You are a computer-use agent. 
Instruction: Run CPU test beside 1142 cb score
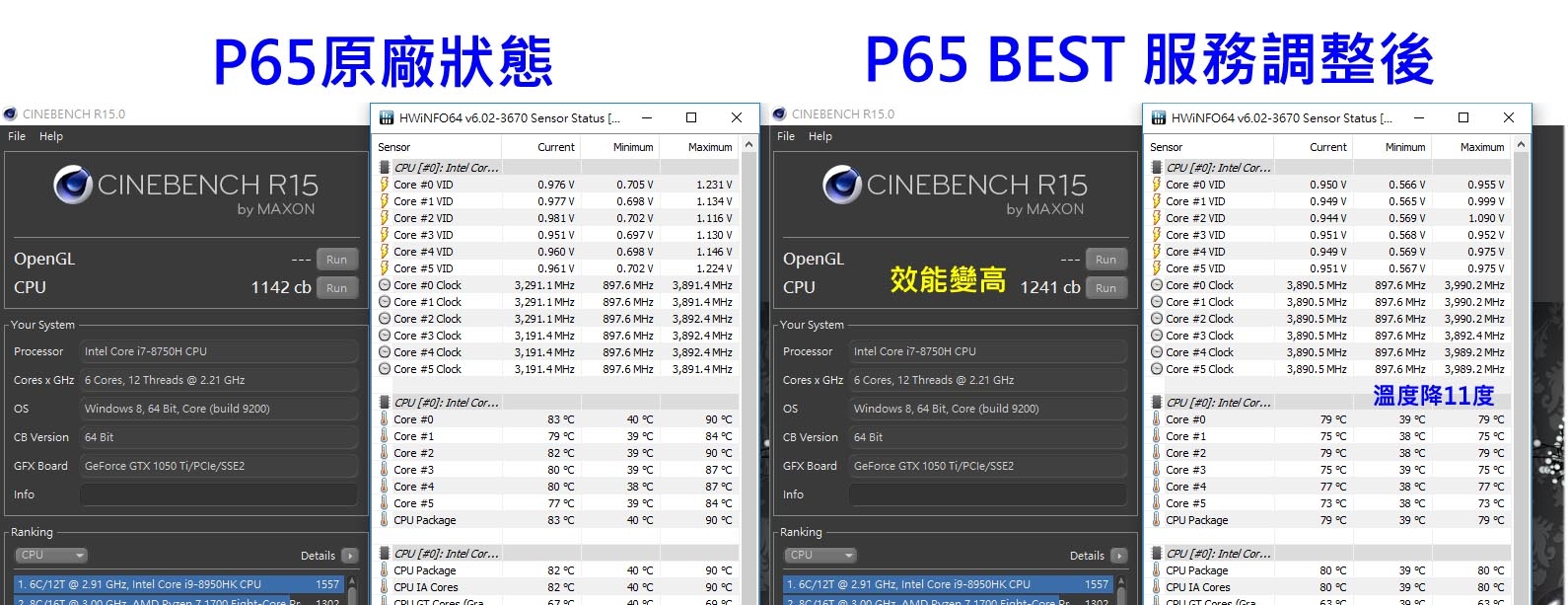point(337,288)
